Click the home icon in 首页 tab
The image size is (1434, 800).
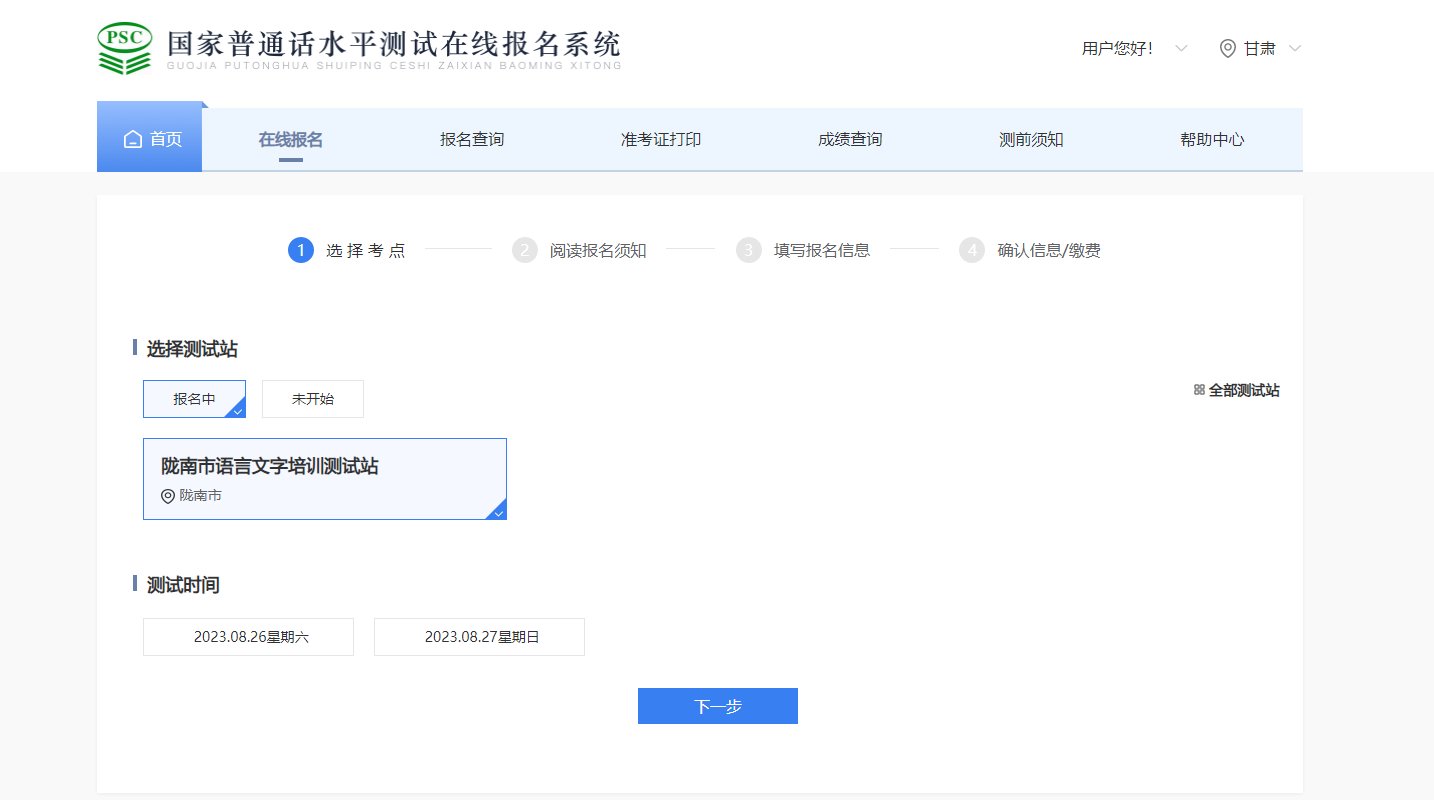[133, 140]
